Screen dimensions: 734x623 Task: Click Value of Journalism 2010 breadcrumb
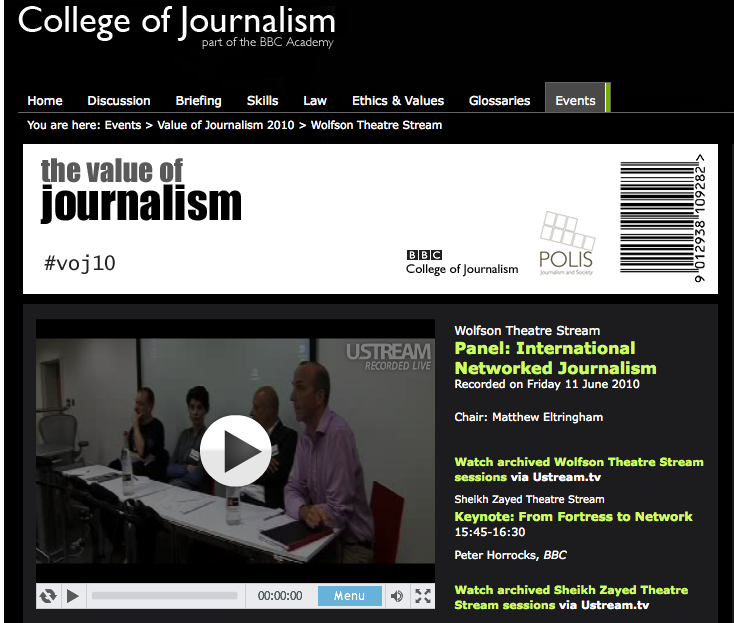click(226, 125)
